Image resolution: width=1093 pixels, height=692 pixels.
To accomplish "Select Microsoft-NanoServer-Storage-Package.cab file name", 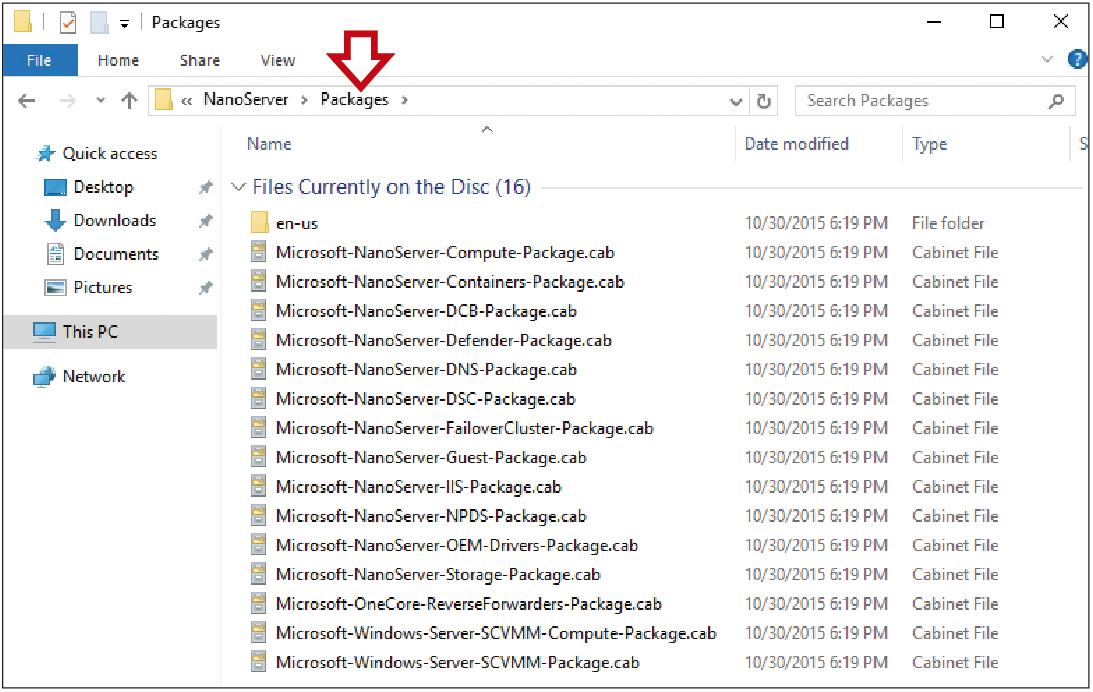I will click(x=438, y=574).
